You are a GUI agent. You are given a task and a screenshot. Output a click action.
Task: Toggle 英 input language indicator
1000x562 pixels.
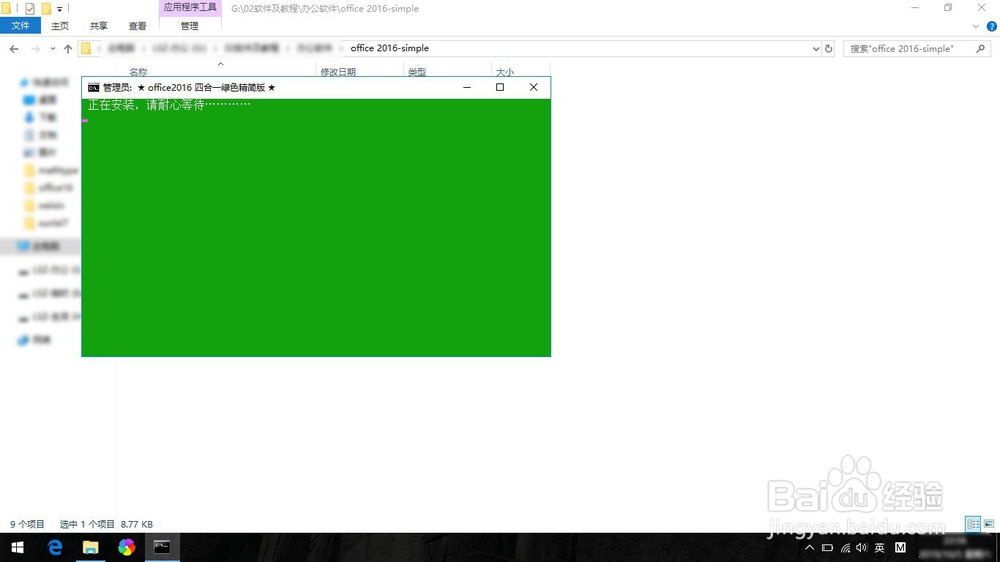pos(880,547)
